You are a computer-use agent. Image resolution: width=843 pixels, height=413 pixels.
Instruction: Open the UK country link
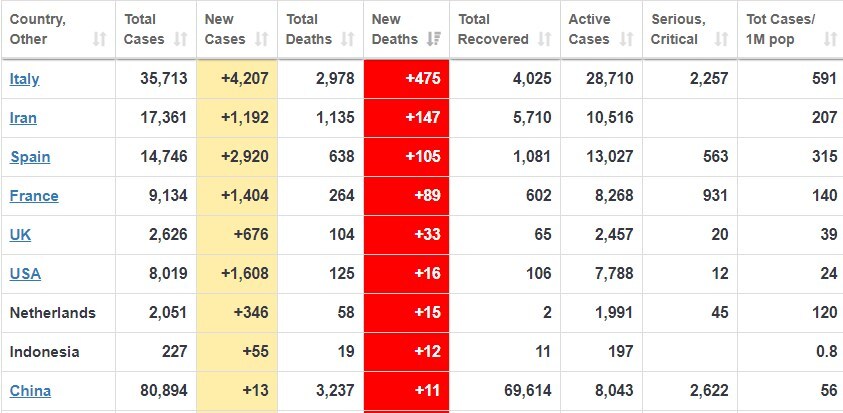pos(20,235)
